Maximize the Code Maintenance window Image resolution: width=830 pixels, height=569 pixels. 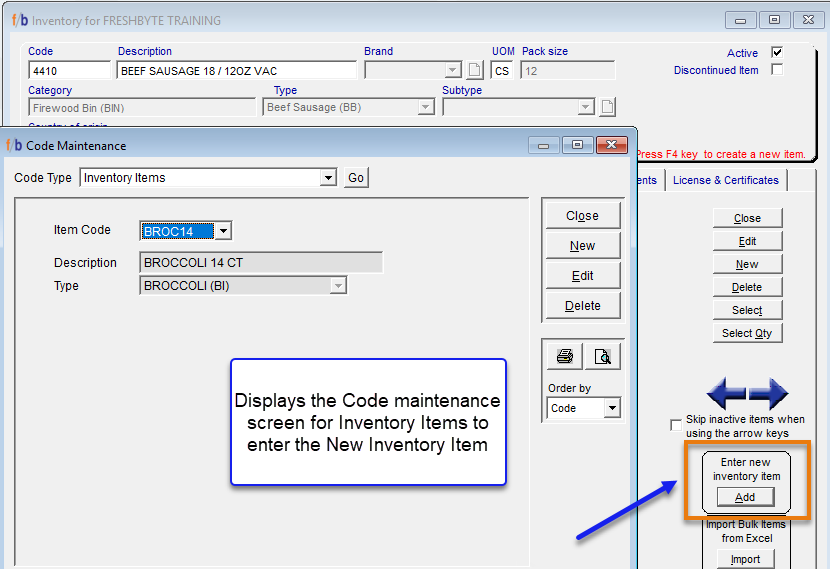tap(577, 145)
